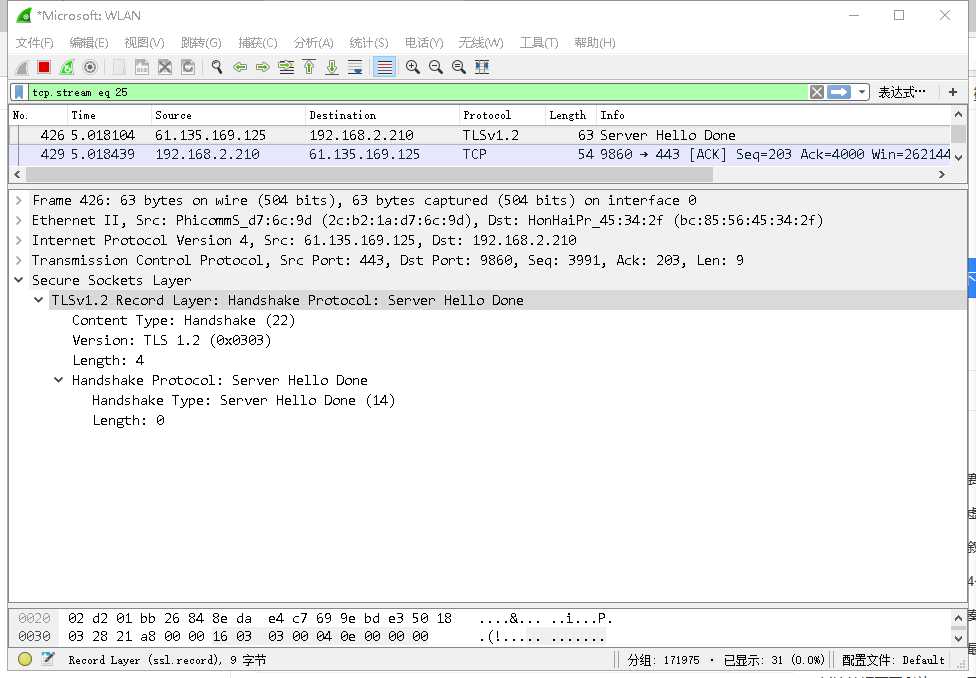This screenshot has width=976, height=678.
Task: Sort by the Protocol column header
Action: click(502, 115)
